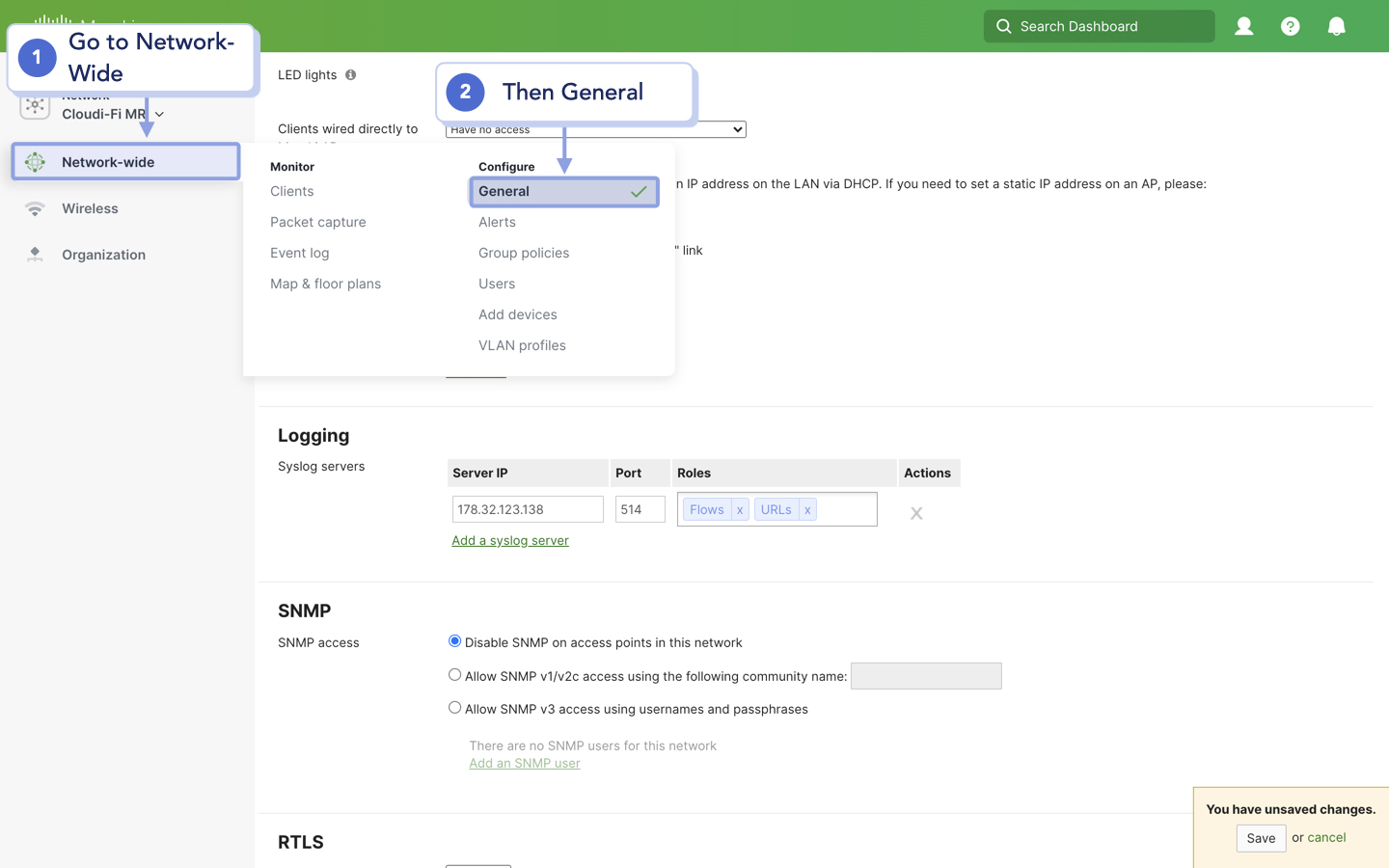Select Disable SNMP on access points
1389x868 pixels.
coord(454,640)
